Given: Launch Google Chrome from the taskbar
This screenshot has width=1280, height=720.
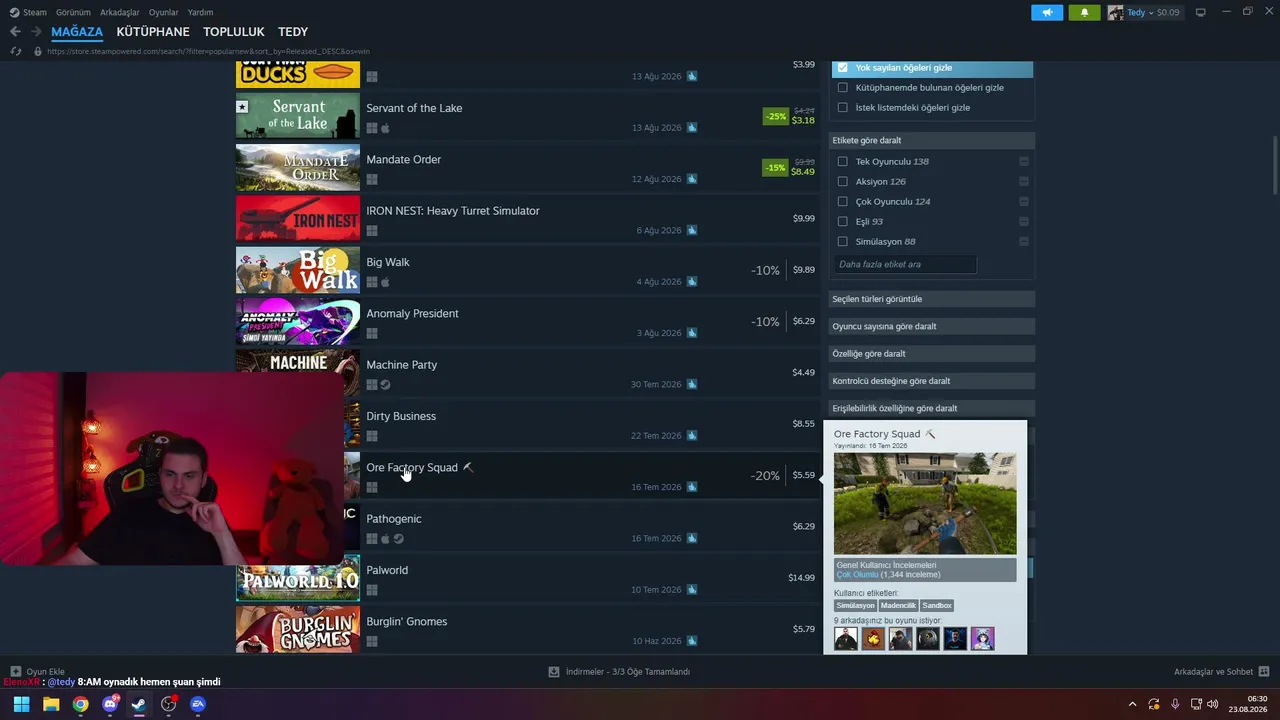Looking at the screenshot, I should pos(80,704).
